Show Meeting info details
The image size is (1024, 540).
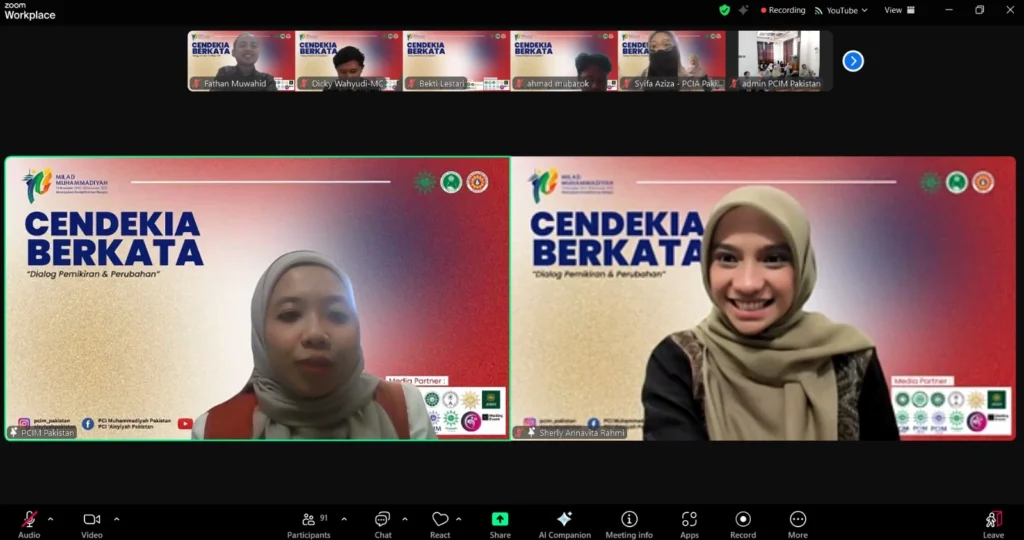click(x=629, y=524)
